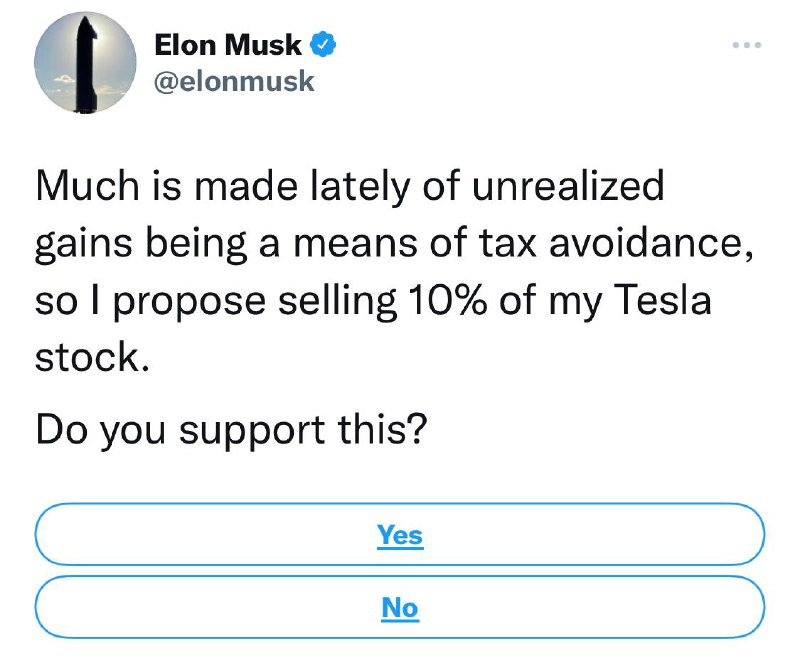Click the underlined "No" text label
This screenshot has width=800, height=658.
coord(400,608)
